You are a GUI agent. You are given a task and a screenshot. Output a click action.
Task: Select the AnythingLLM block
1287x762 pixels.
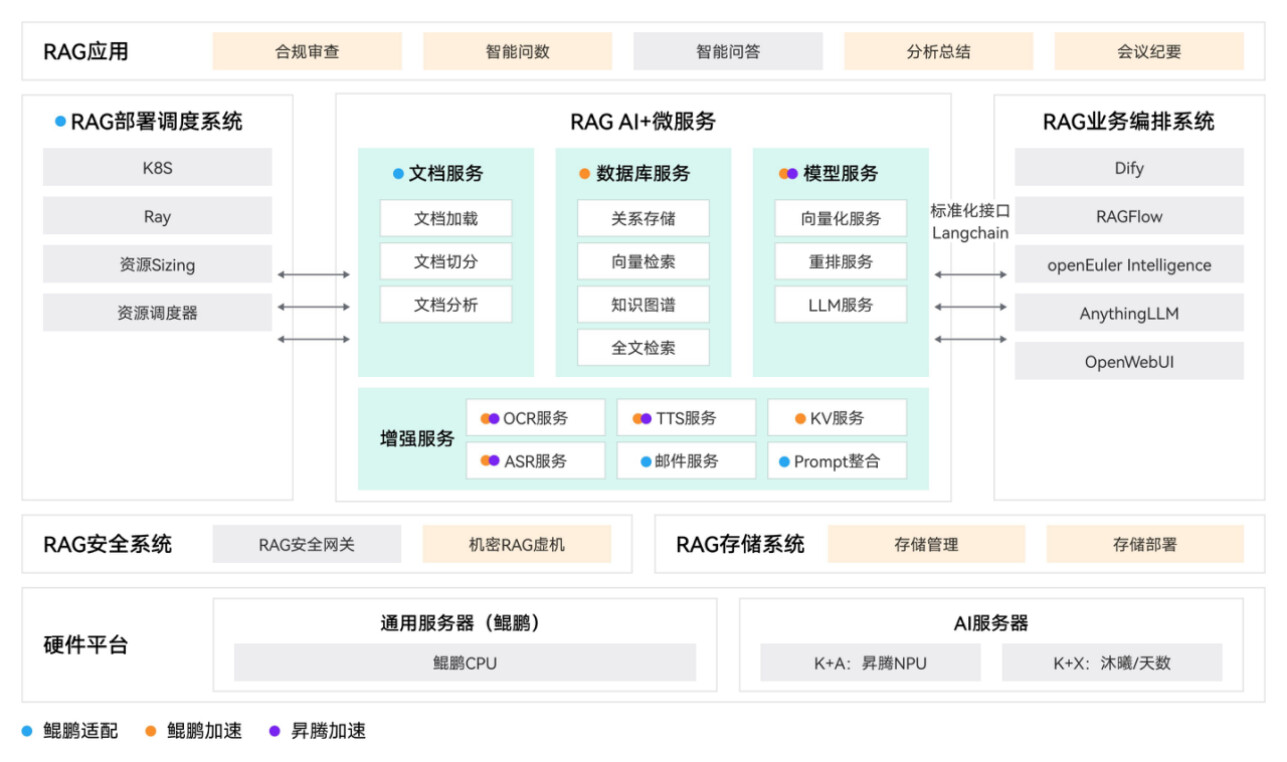[x=1129, y=313]
